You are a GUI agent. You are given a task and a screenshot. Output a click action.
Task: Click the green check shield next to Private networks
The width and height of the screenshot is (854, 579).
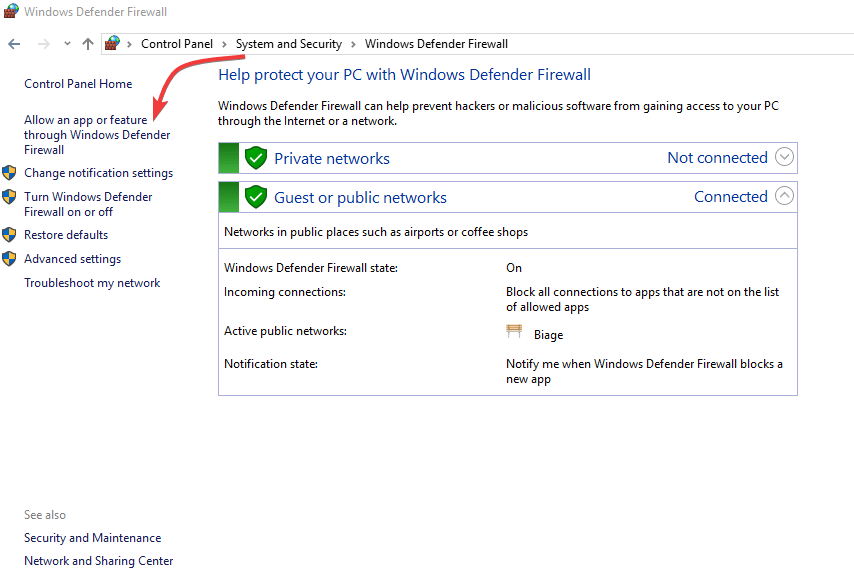point(255,159)
